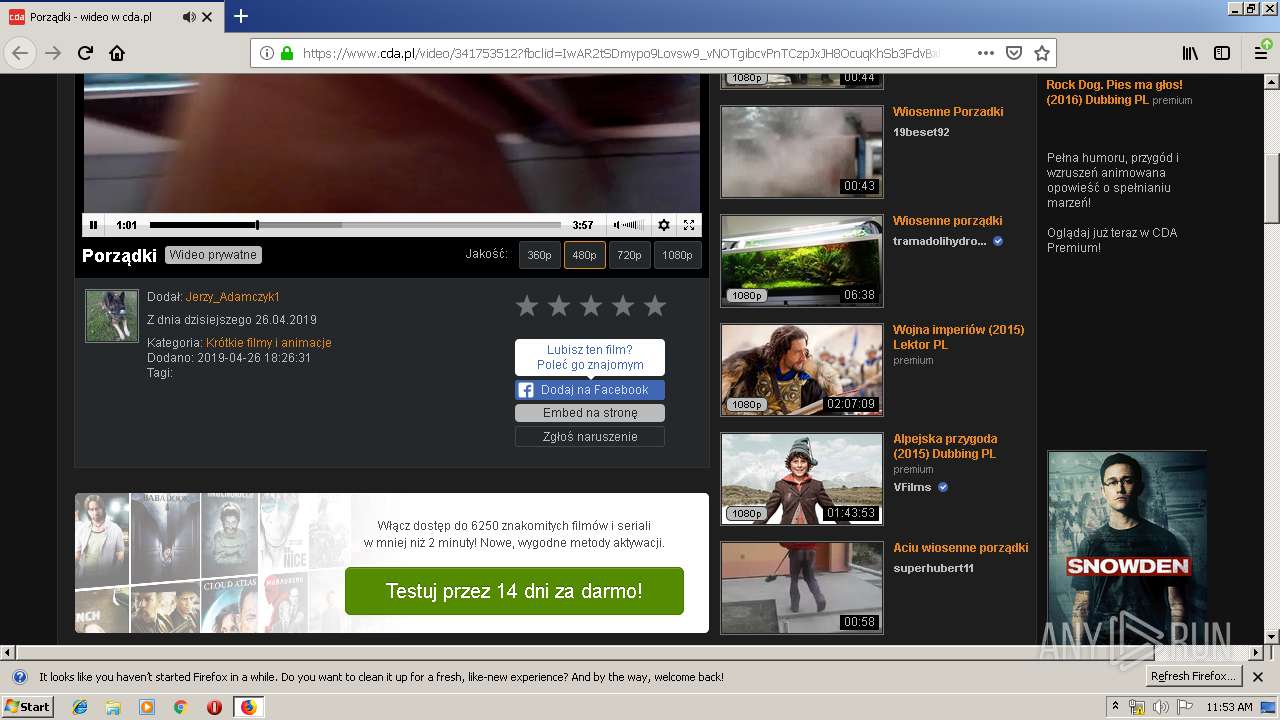
Task: Open Wojna imperiów (2015) Lektor PL
Action: [x=958, y=337]
